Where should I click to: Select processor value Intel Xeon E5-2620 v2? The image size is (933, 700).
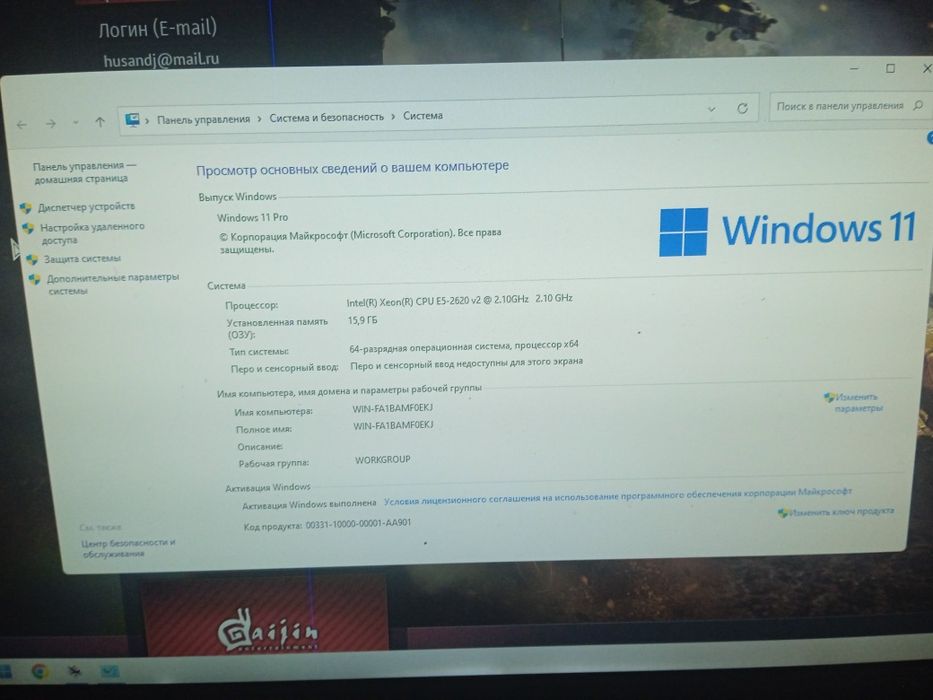point(459,300)
